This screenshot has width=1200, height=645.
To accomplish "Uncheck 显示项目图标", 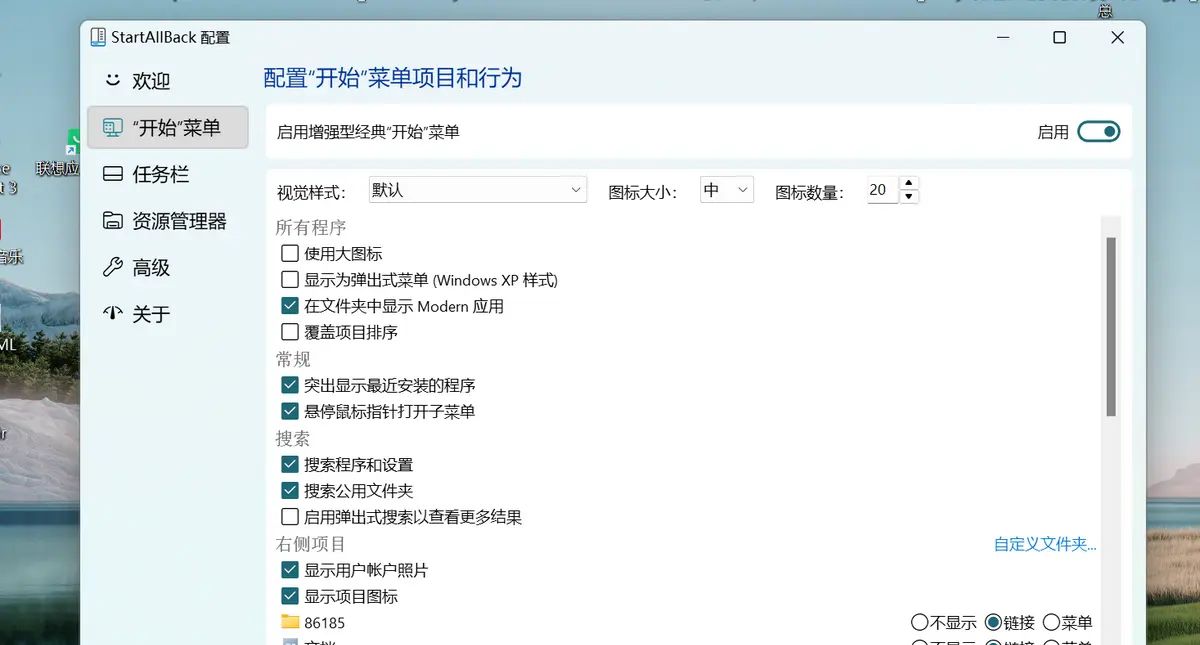I will (290, 596).
